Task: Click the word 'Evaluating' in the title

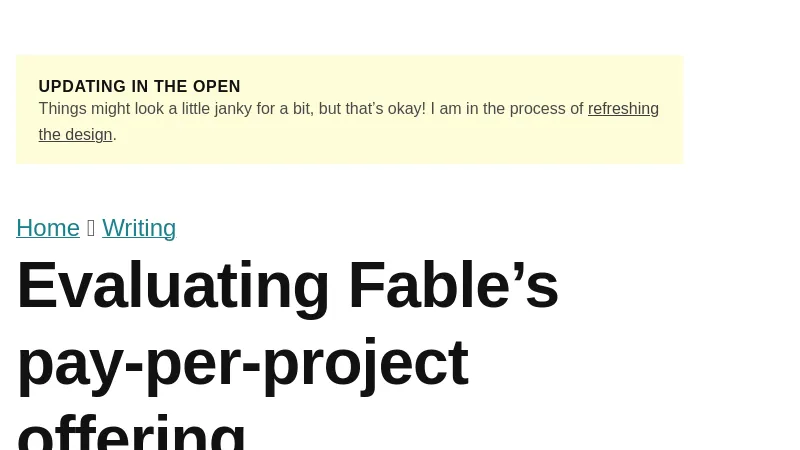Action: click(173, 286)
